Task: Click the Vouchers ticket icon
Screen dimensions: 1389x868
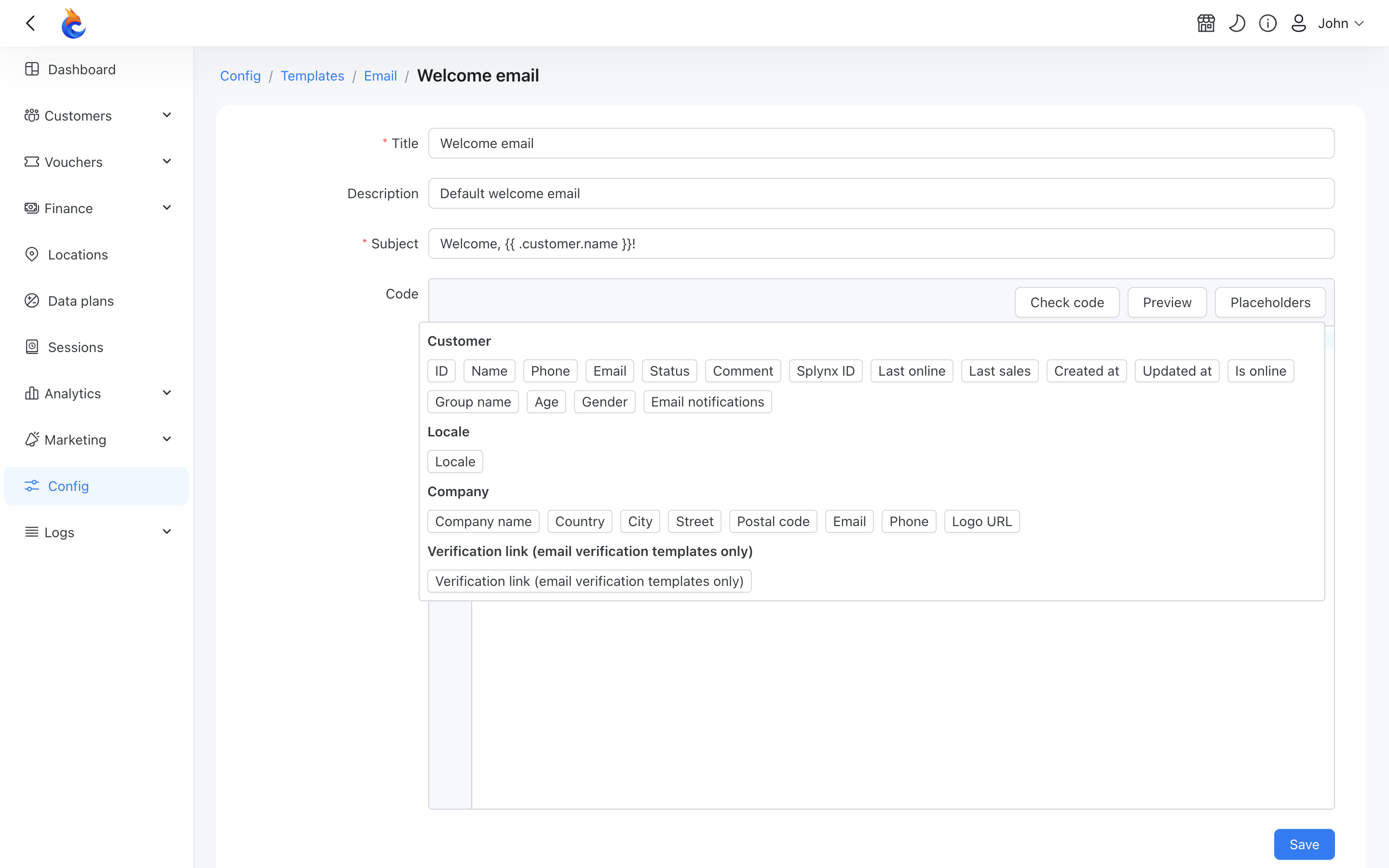Action: coord(32,162)
